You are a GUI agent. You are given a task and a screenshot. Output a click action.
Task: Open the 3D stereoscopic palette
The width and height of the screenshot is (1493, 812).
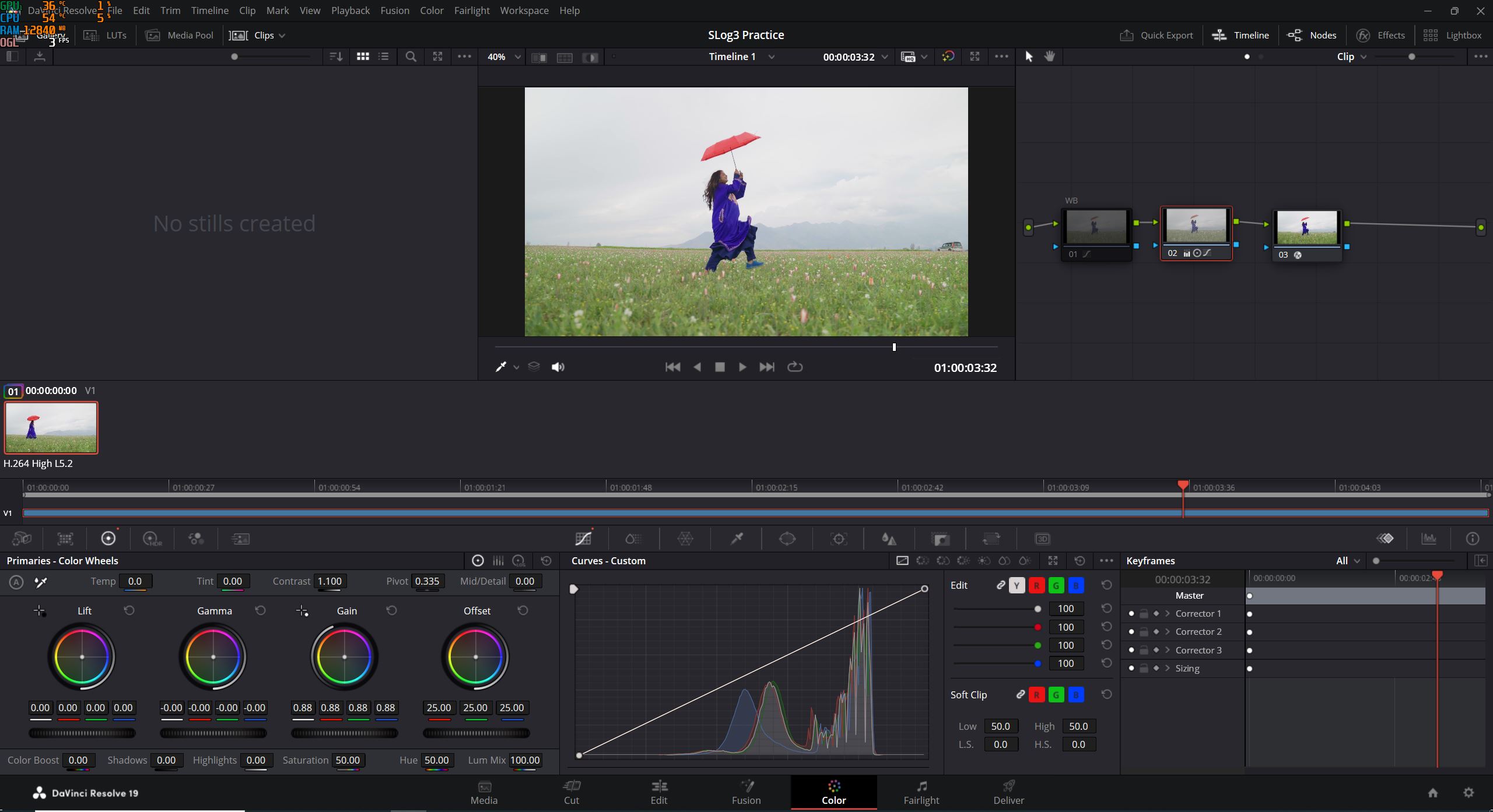click(x=1042, y=539)
